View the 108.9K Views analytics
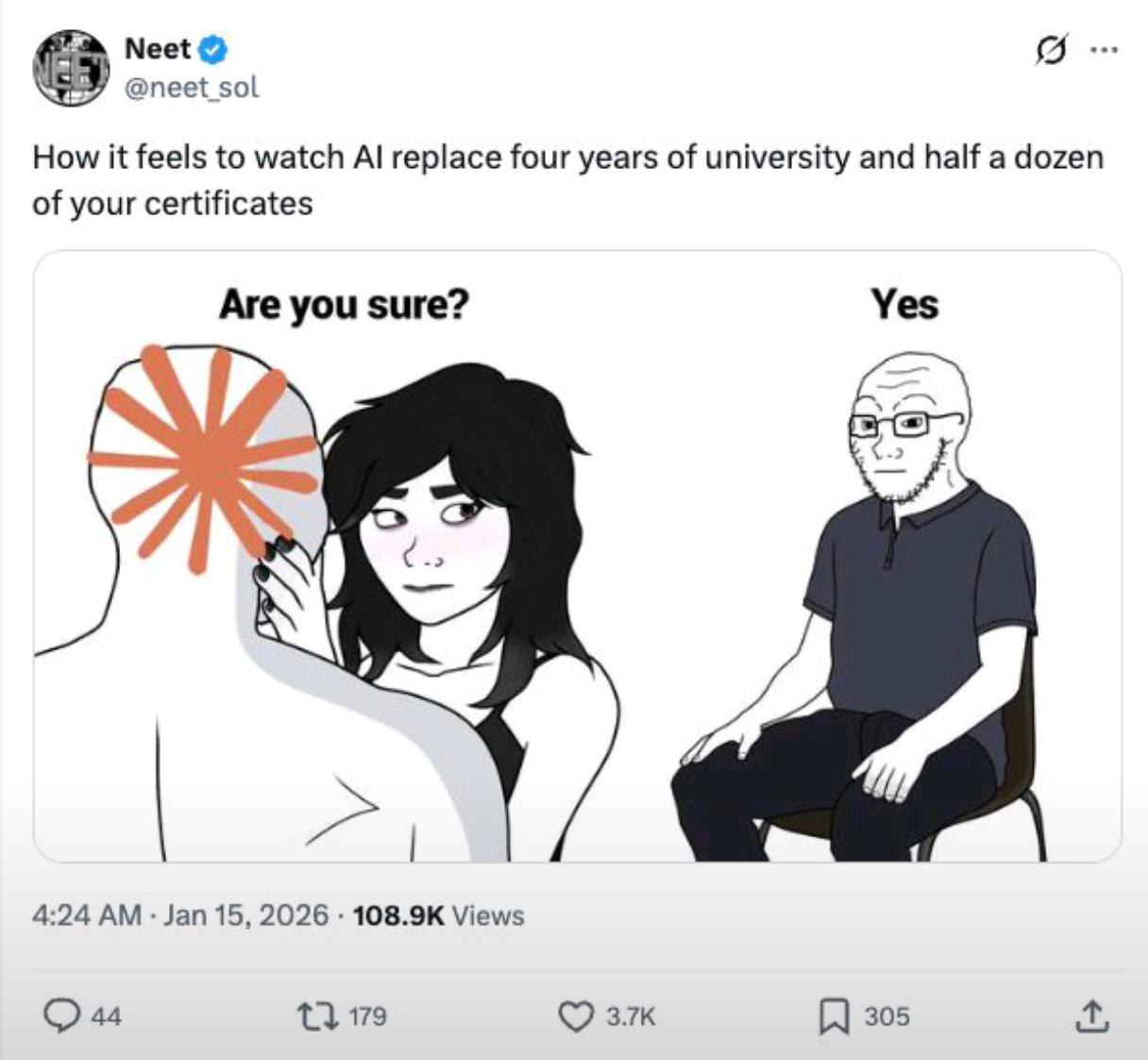The height and width of the screenshot is (1060, 1148). [437, 915]
